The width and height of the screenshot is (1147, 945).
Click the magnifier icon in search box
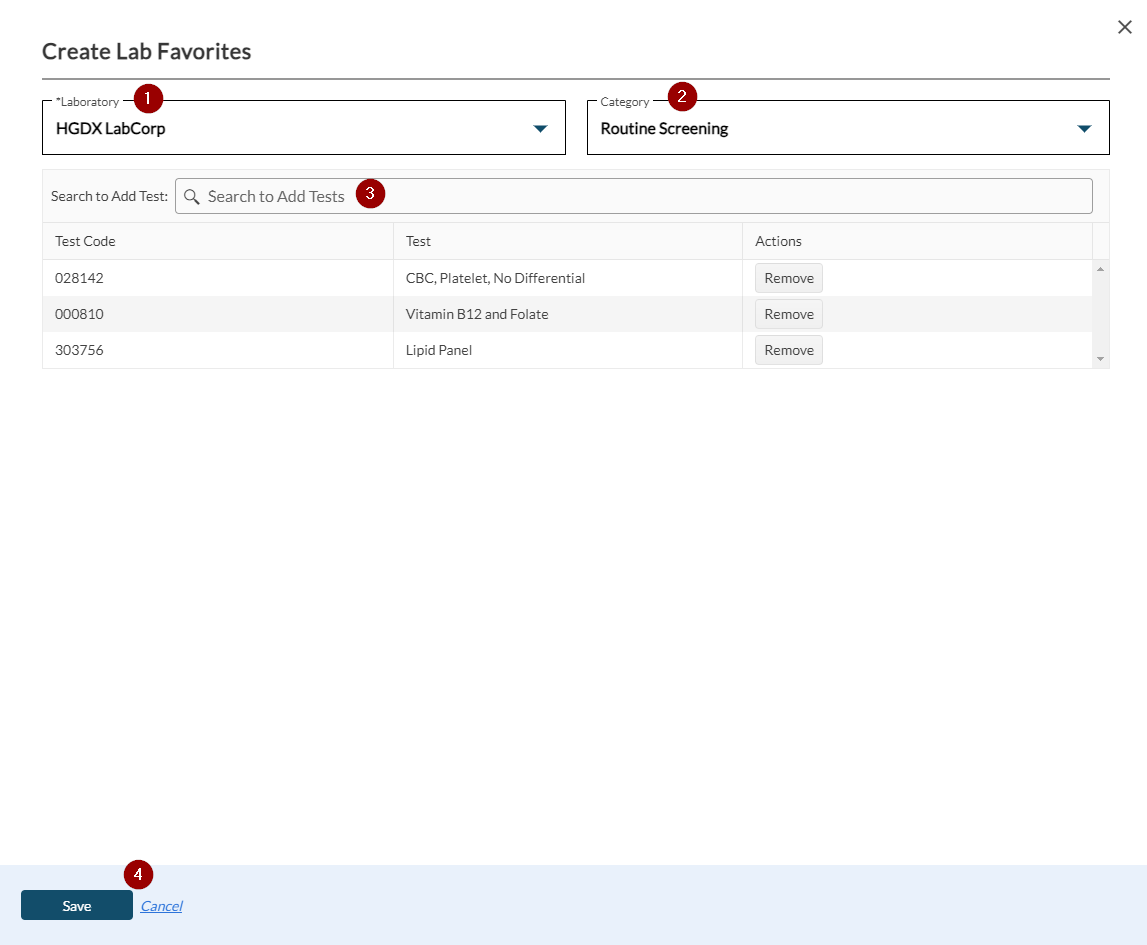point(192,197)
